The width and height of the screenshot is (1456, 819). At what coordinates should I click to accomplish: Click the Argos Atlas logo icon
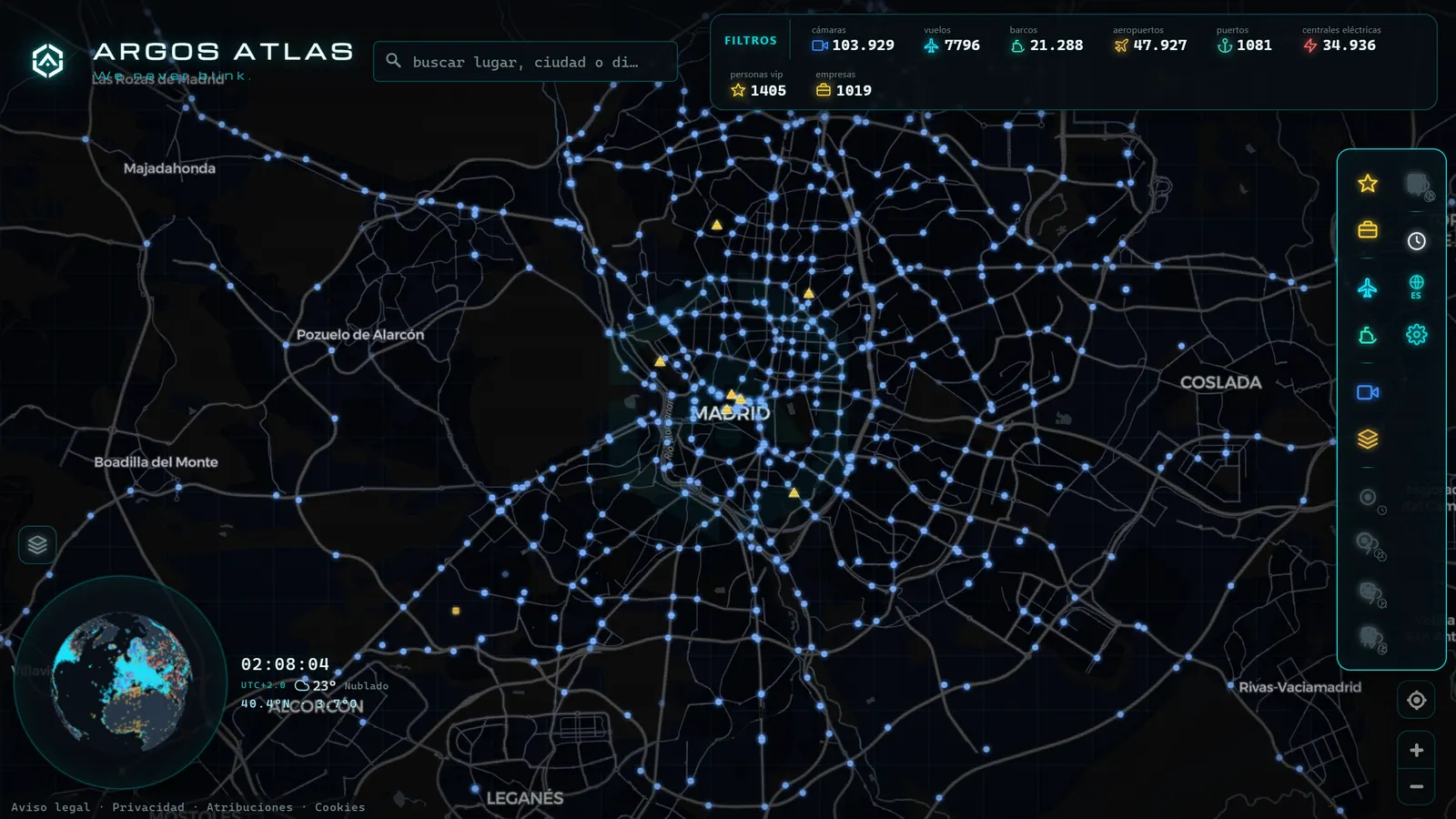point(48,61)
